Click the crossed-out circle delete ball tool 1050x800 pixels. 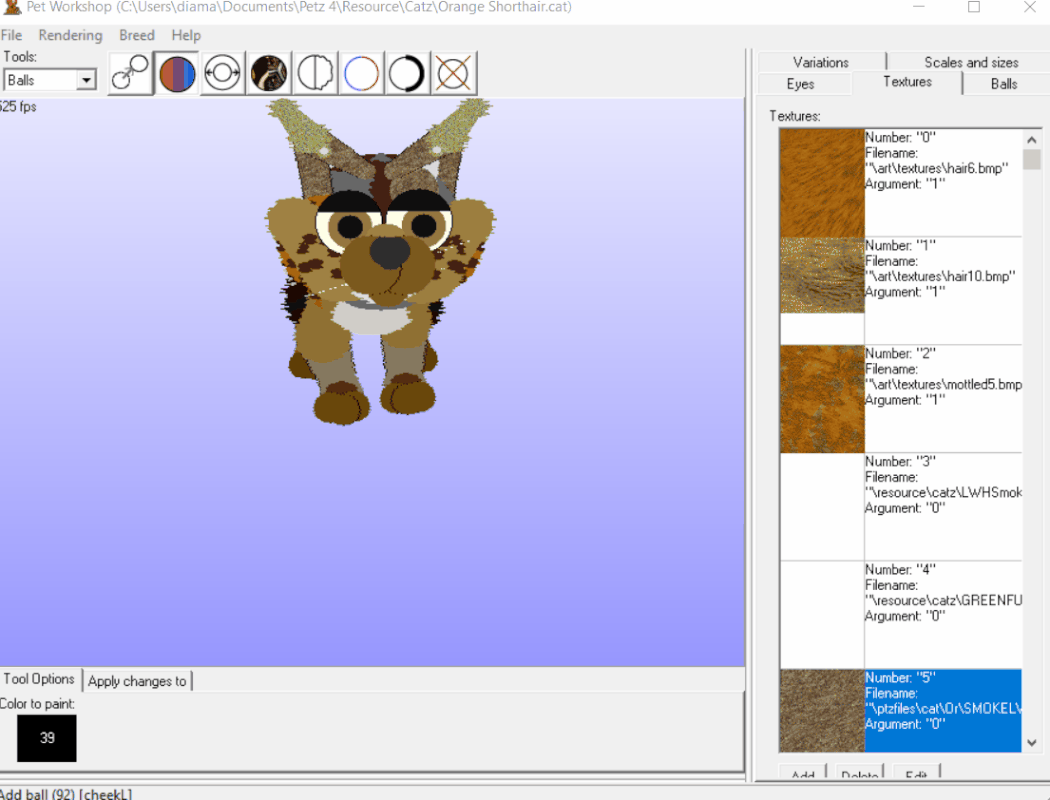pos(453,73)
